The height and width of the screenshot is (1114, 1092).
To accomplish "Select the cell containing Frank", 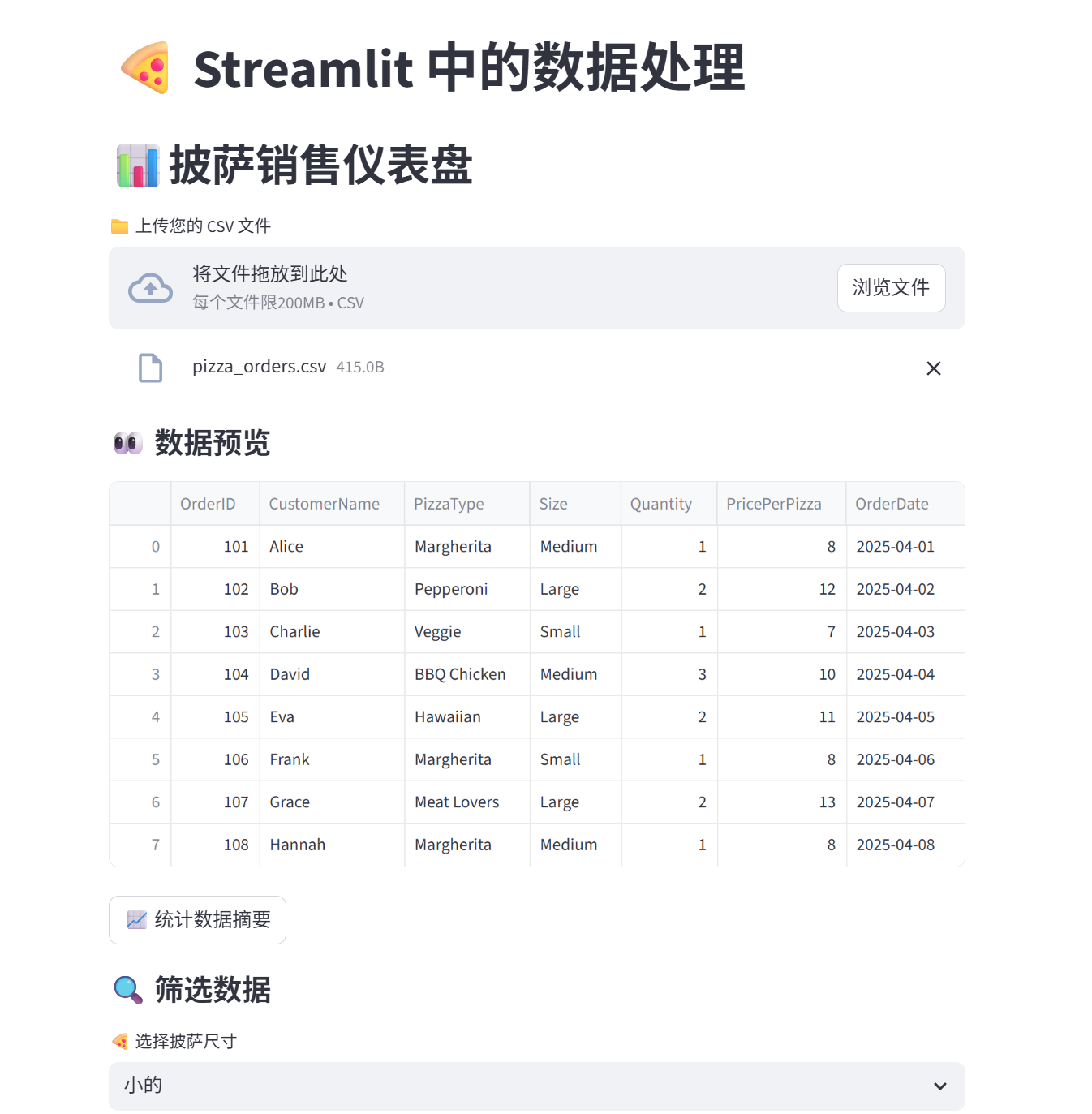I will pyautogui.click(x=332, y=759).
